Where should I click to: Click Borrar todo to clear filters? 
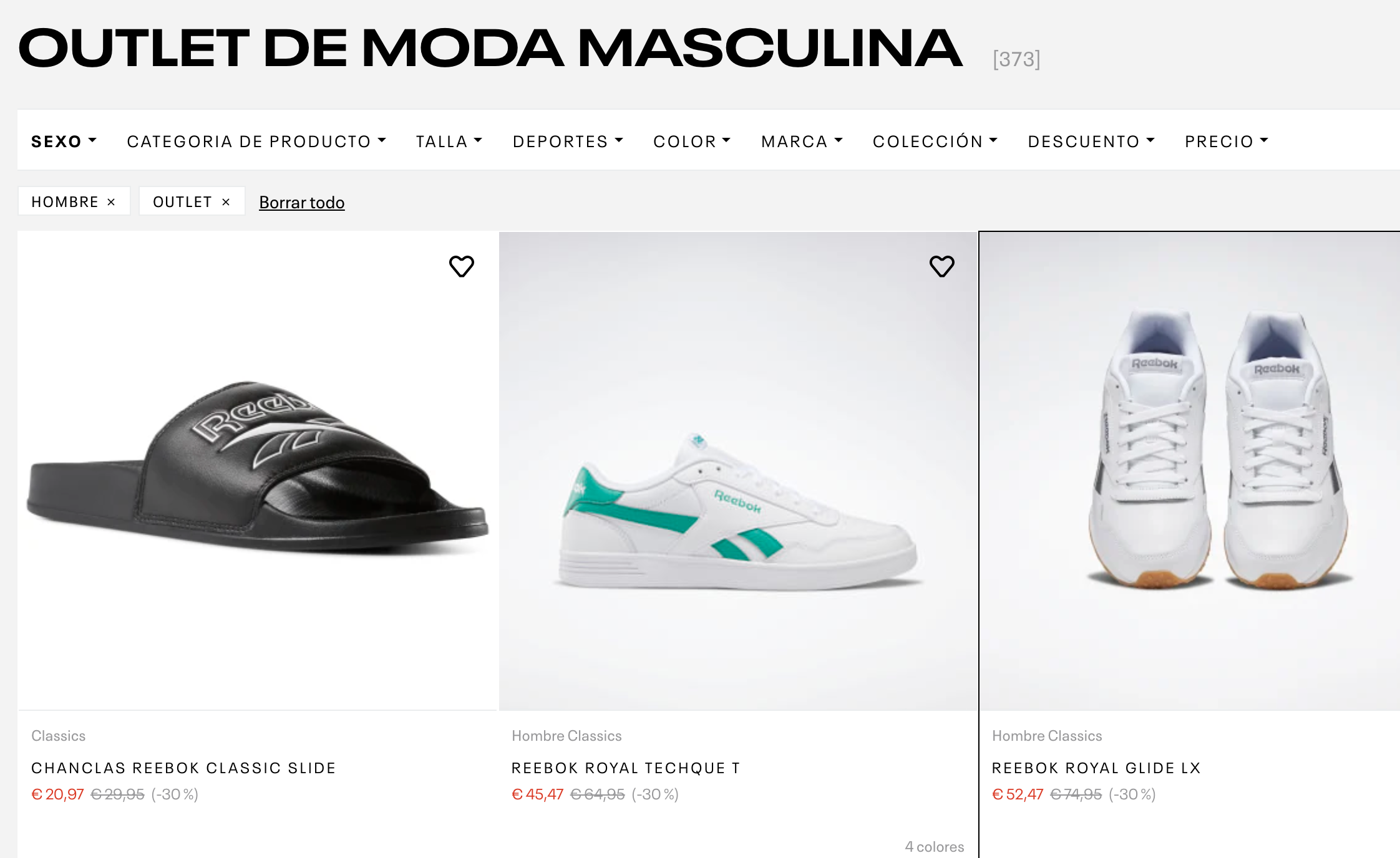301,202
